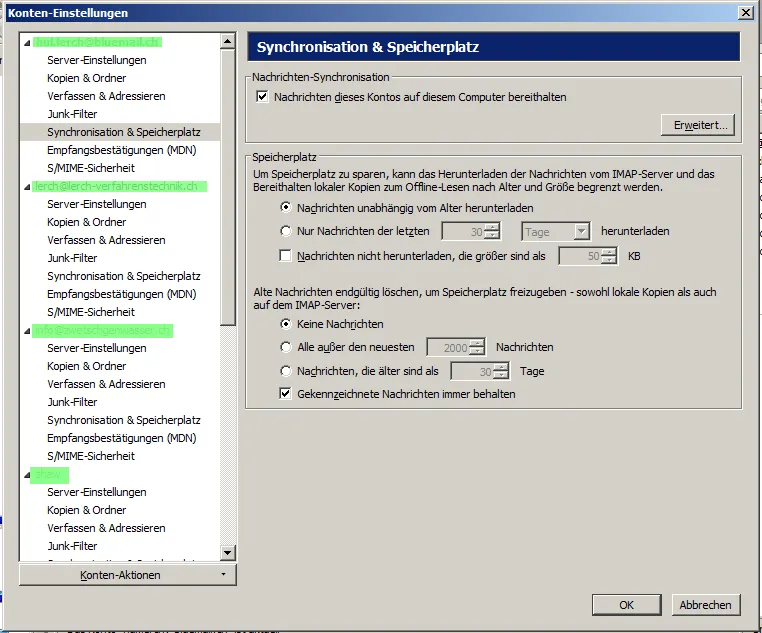Select Nur Nachrichten der letzten radio

point(286,231)
